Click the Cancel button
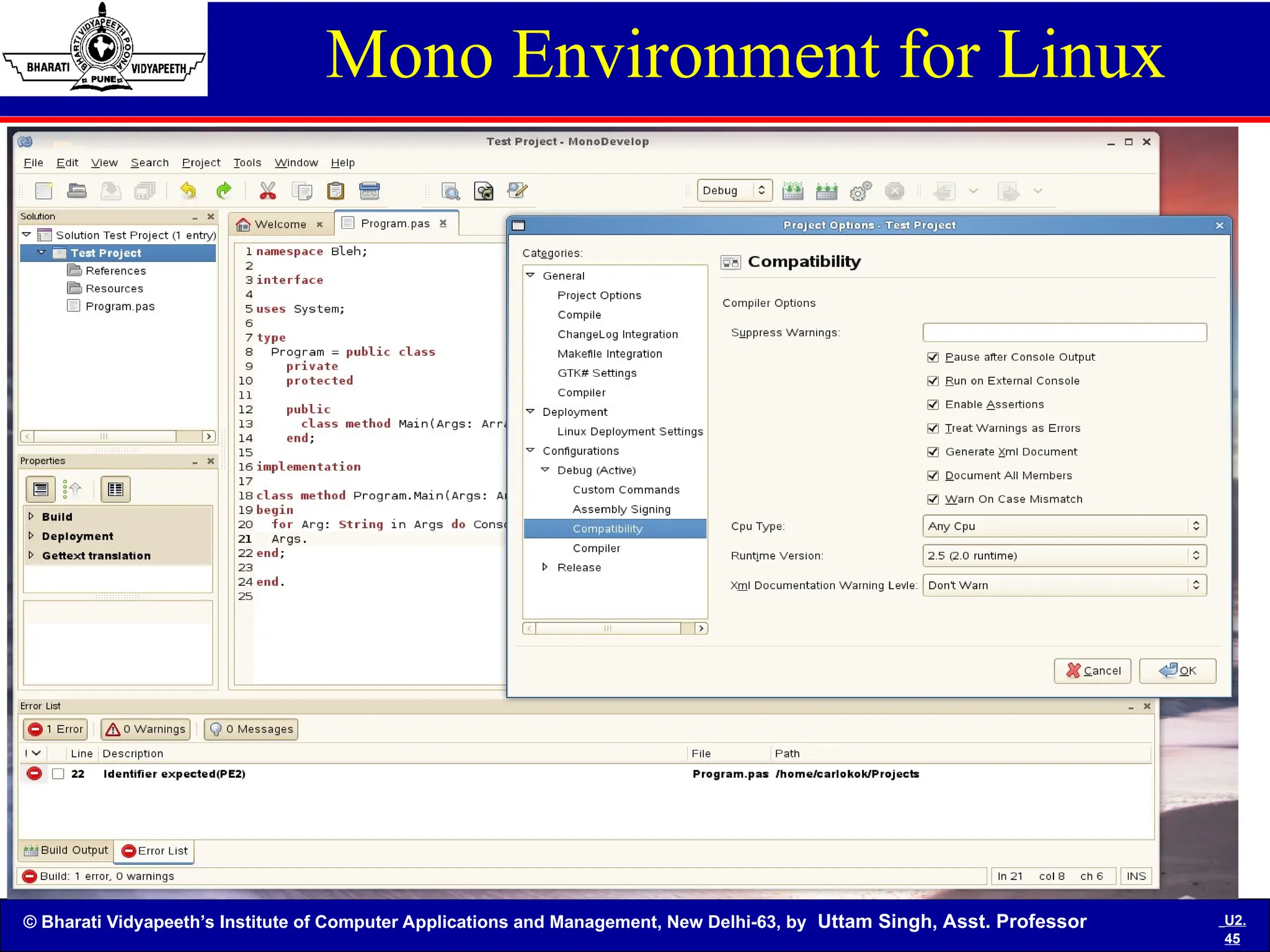This screenshot has width=1270, height=952. coord(1093,671)
